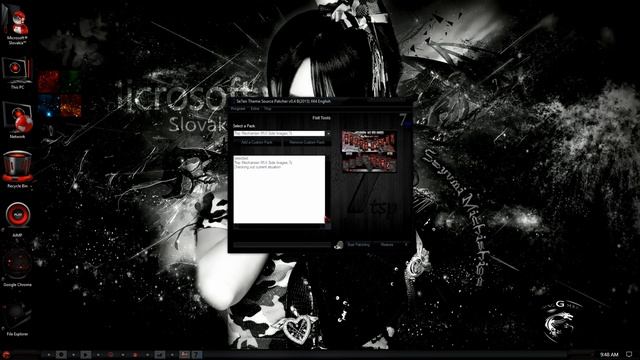640x360 pixels.
Task: Expand the Select a Pack dropdown arrow
Action: 328,133
